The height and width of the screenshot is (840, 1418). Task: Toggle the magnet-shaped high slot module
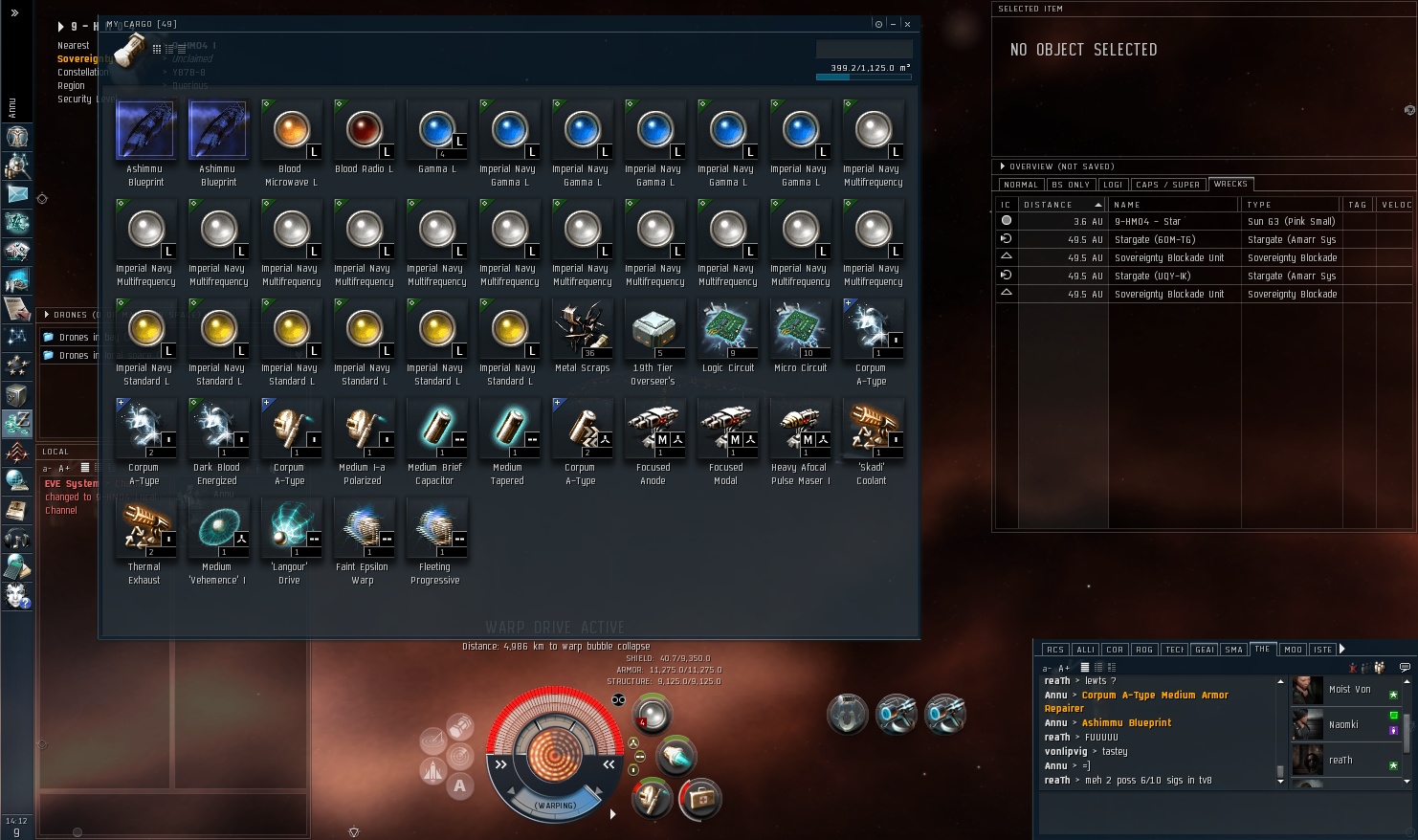tap(848, 714)
